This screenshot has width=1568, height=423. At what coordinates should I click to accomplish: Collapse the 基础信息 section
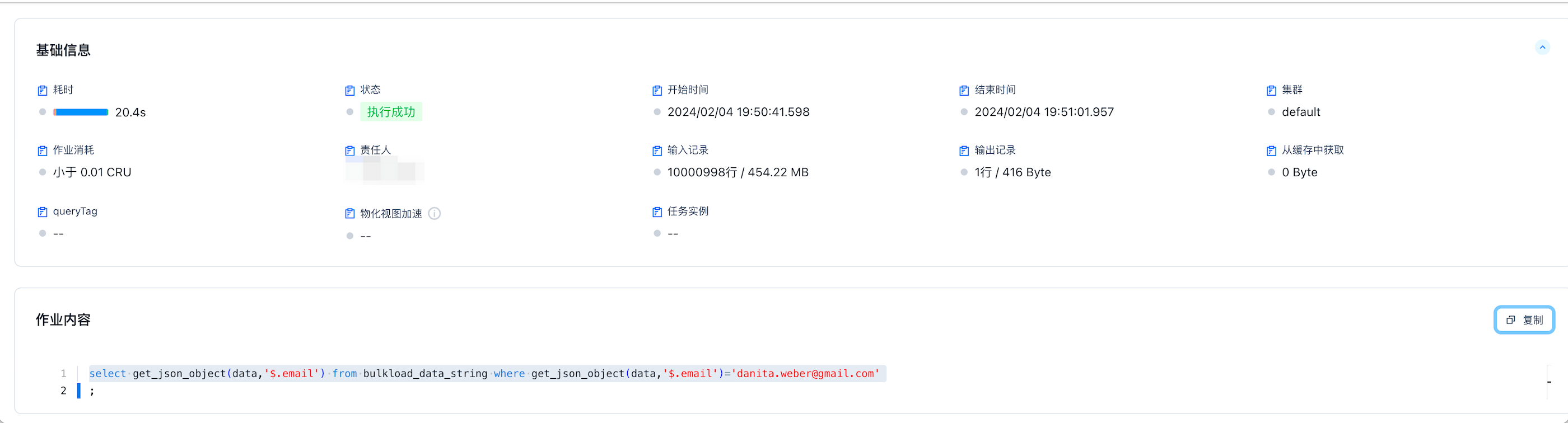pyautogui.click(x=1542, y=48)
